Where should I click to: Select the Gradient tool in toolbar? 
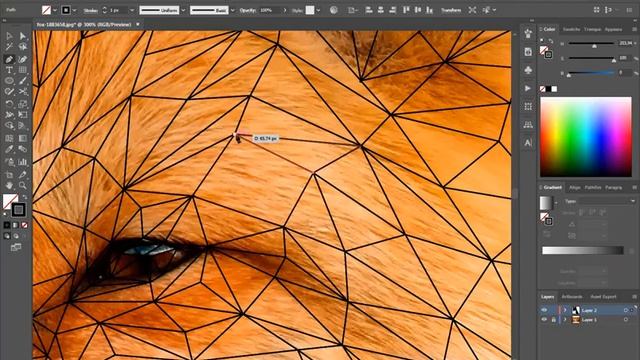[23, 138]
